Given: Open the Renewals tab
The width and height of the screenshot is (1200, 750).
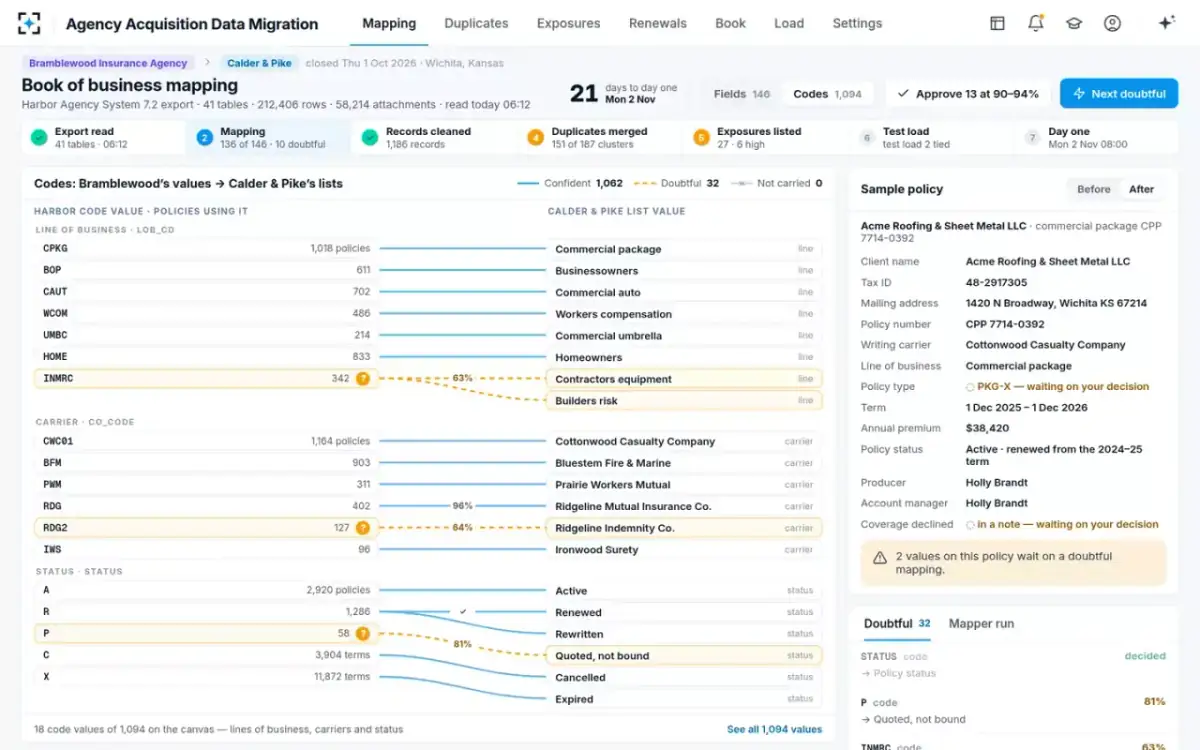Looking at the screenshot, I should 657,23.
